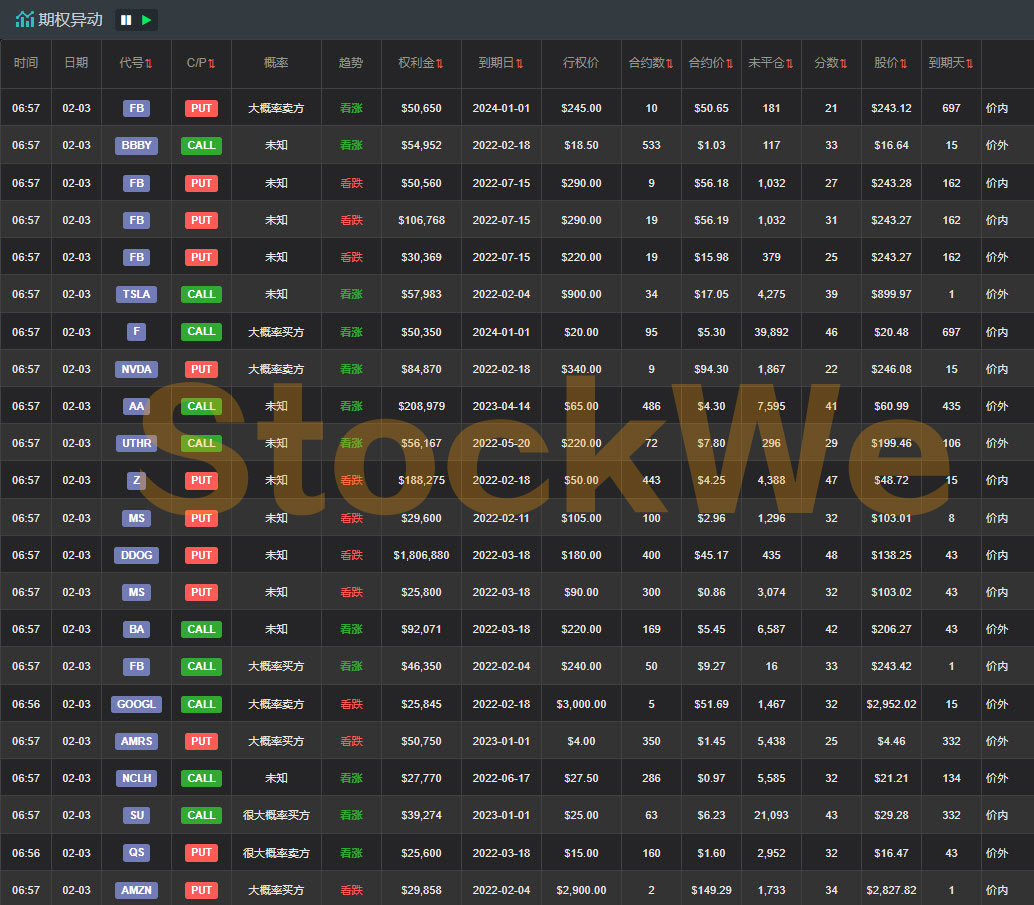Open the DDOG ticker tag
This screenshot has height=905, width=1034.
pyautogui.click(x=137, y=555)
